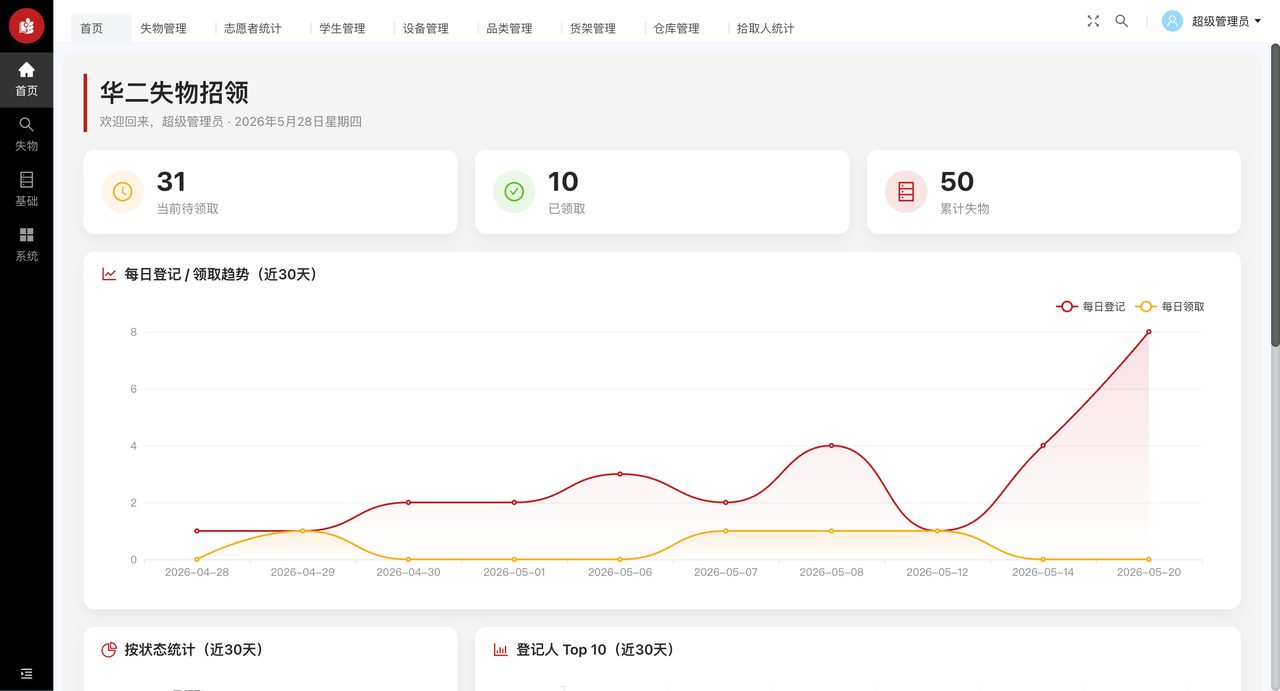
Task: Open the 系统 sidebar grid icon
Action: pyautogui.click(x=26, y=234)
